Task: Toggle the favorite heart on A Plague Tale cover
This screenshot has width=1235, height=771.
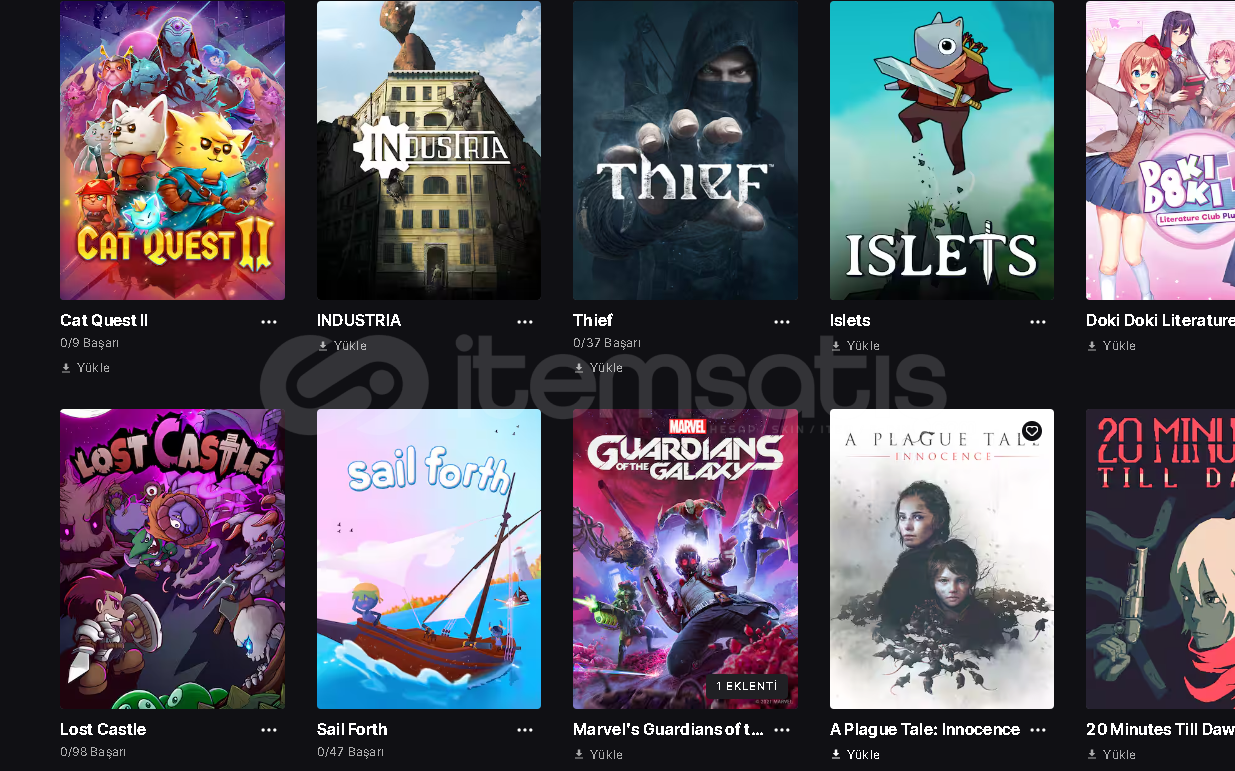Action: pyautogui.click(x=1032, y=431)
